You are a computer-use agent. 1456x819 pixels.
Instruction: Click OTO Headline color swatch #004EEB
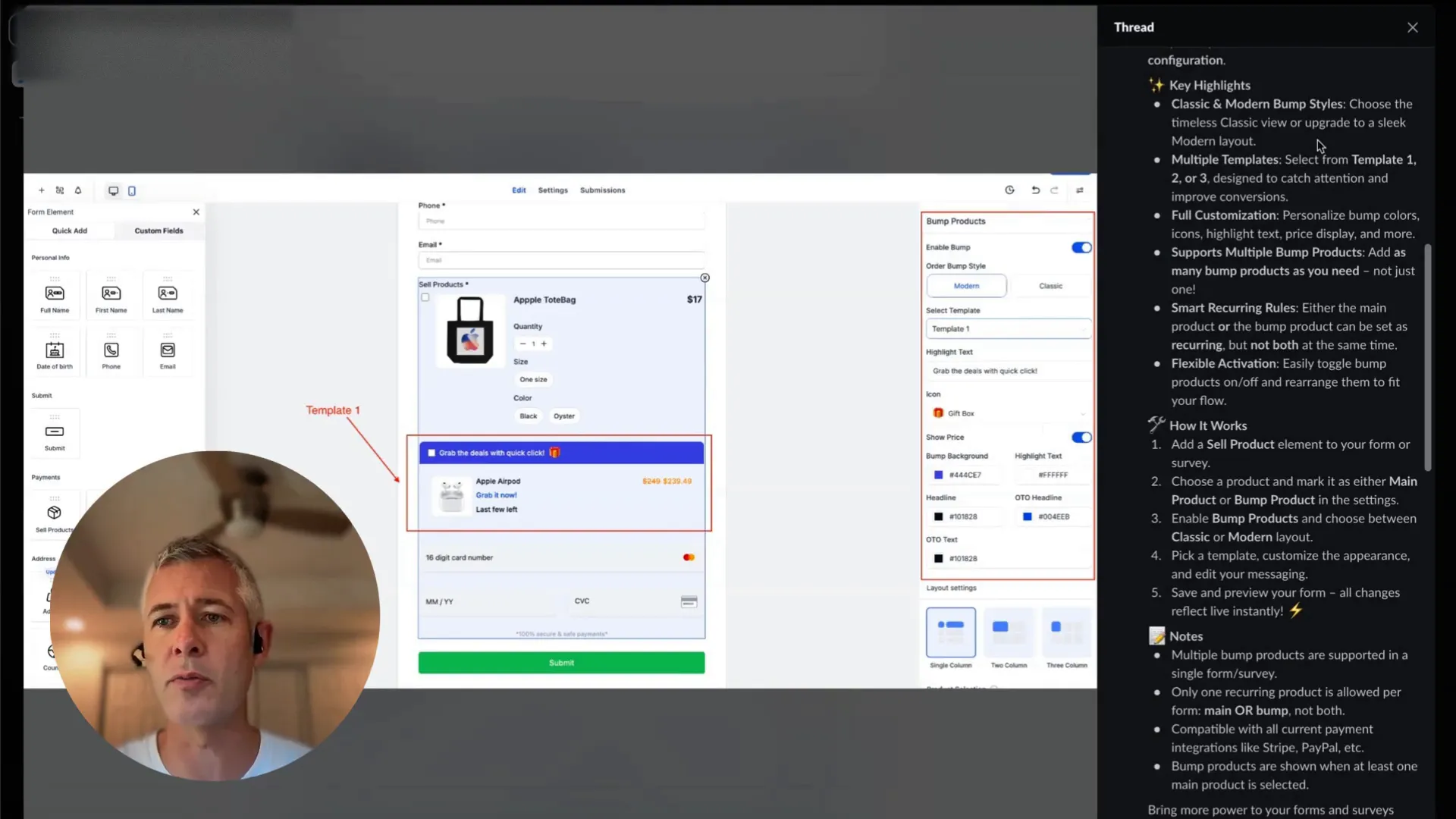1028,516
